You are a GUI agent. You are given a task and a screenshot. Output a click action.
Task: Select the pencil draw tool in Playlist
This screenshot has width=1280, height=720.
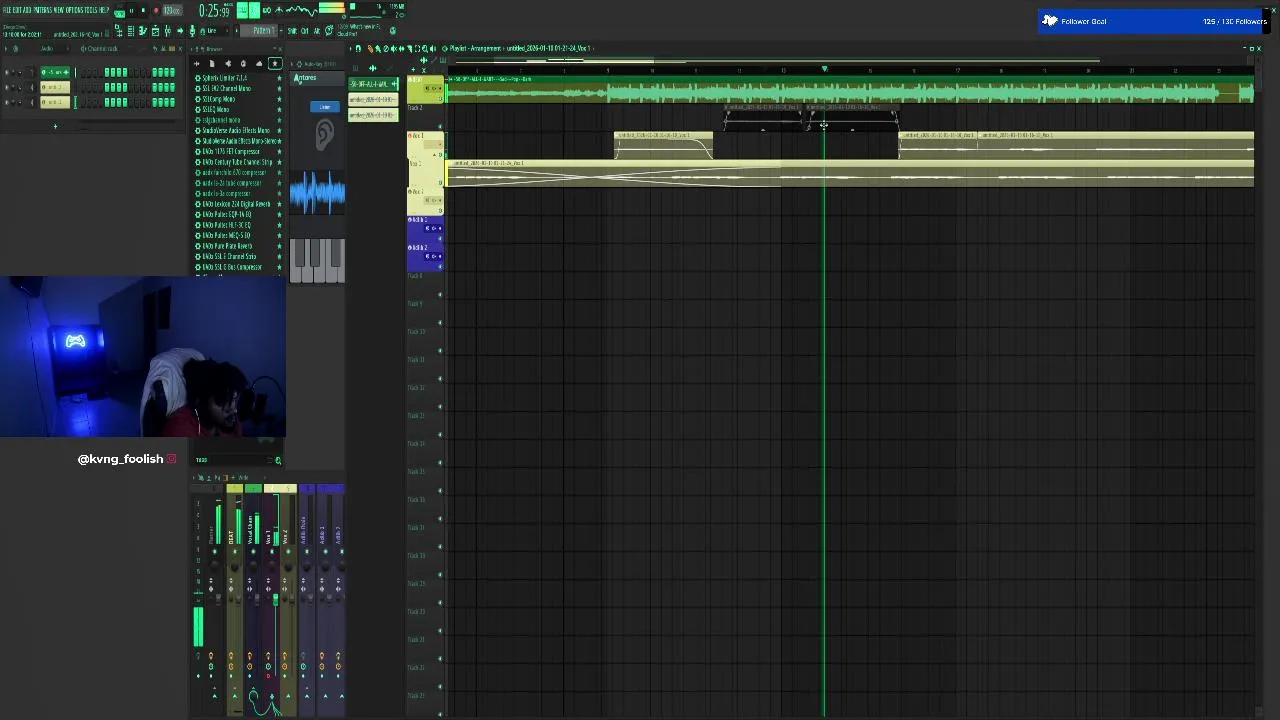pos(370,49)
